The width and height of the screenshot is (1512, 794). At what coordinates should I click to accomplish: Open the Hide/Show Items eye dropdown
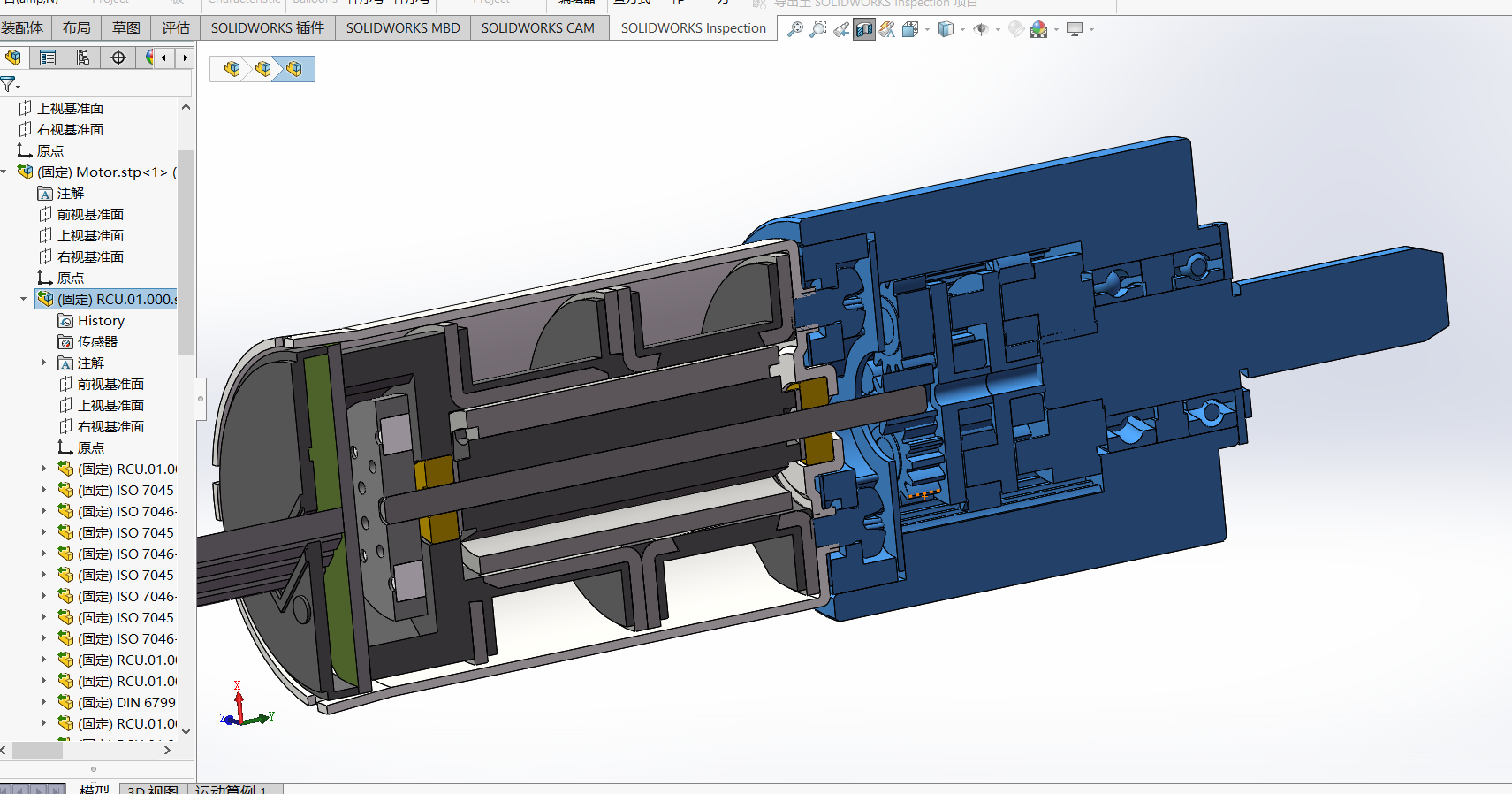coord(998,30)
